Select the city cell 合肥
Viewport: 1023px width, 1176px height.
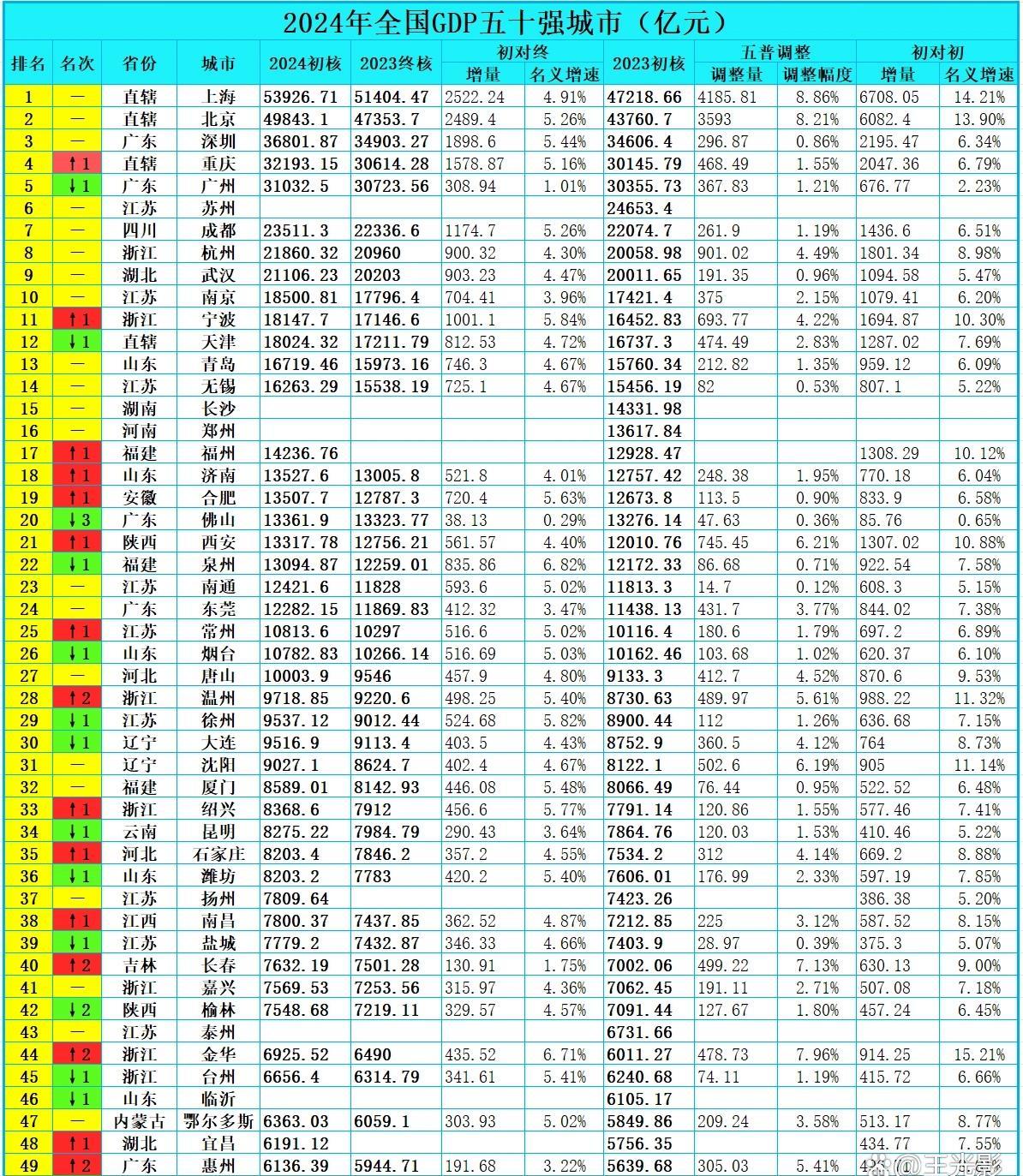point(218,498)
